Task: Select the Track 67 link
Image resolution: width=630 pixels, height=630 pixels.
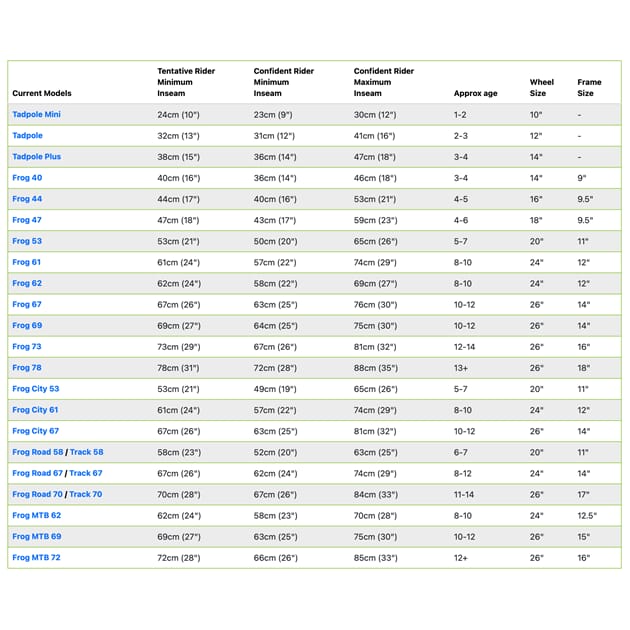Action: [x=86, y=473]
